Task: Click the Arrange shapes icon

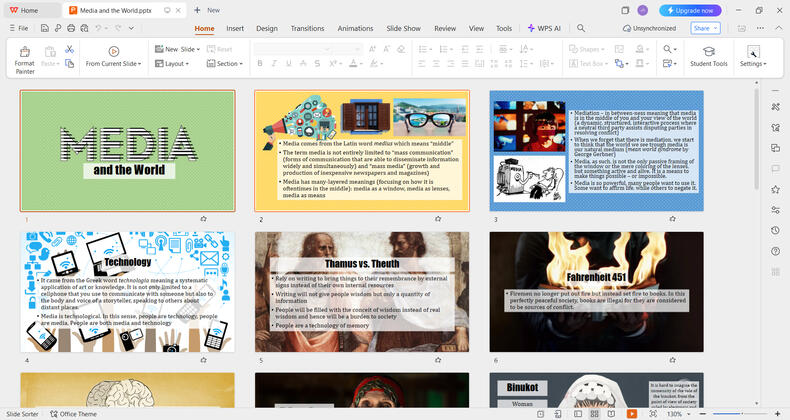Action: tap(619, 63)
